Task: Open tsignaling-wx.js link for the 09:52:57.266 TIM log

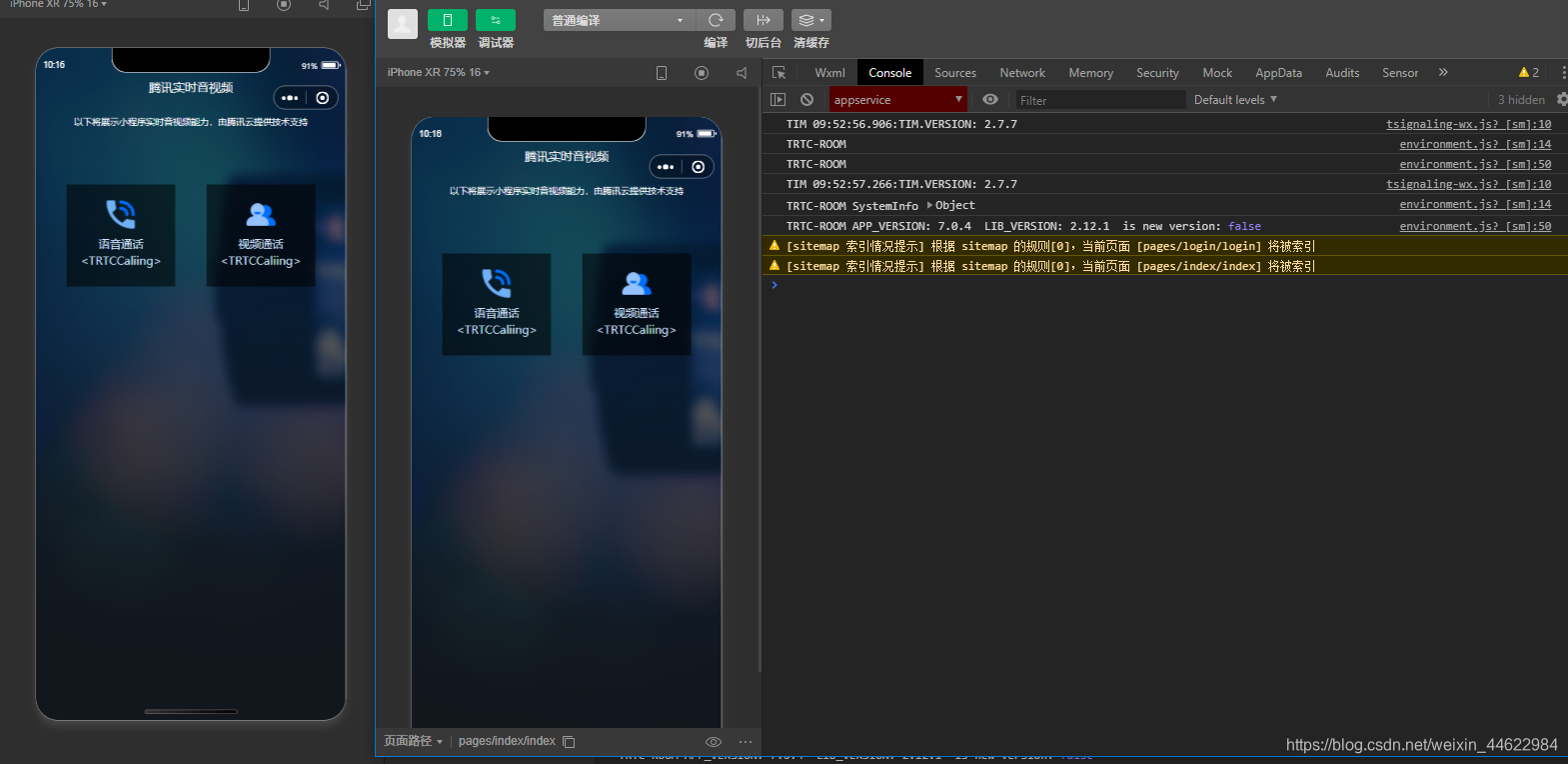Action: pos(1468,184)
